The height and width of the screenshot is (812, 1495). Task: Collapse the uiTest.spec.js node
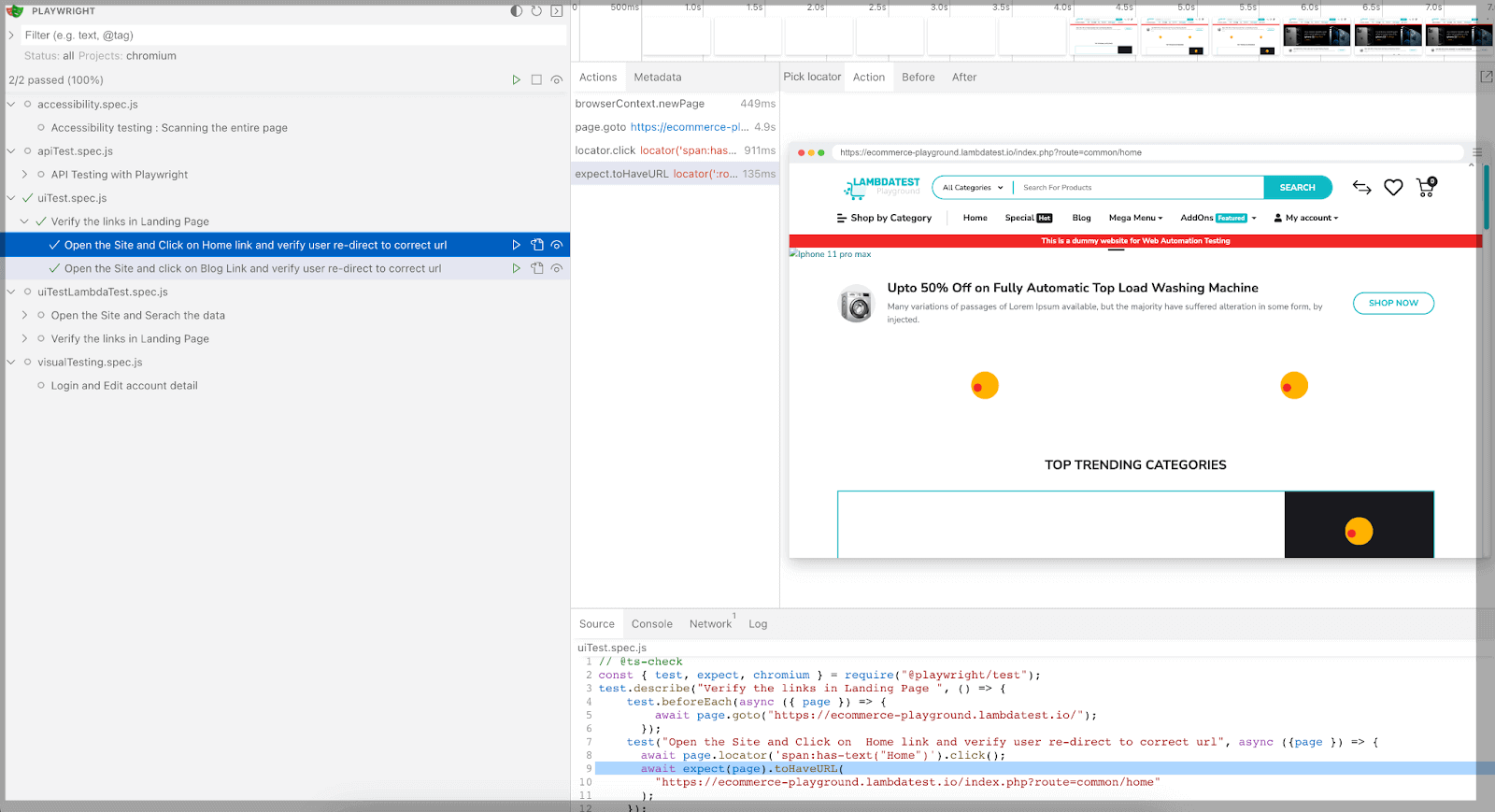click(x=11, y=198)
